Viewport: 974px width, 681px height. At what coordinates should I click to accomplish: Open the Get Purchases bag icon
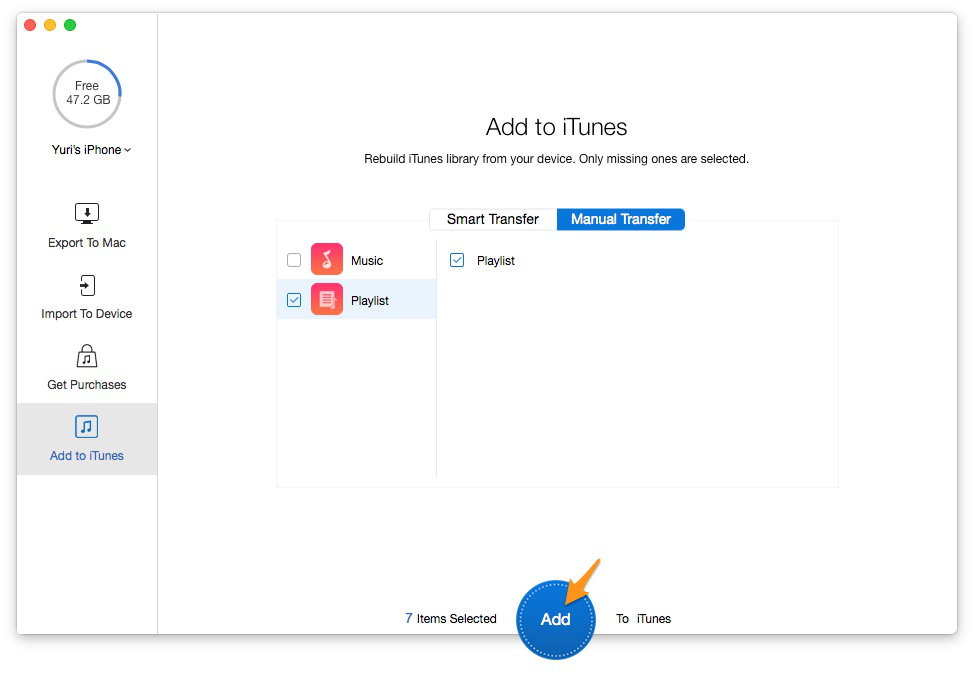pyautogui.click(x=87, y=357)
